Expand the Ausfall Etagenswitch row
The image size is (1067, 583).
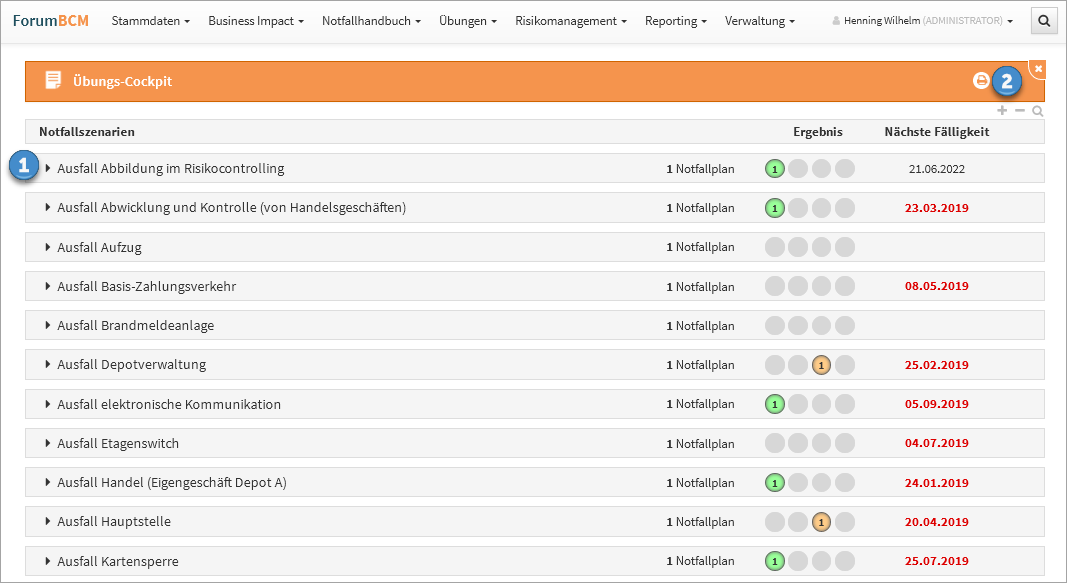[48, 443]
